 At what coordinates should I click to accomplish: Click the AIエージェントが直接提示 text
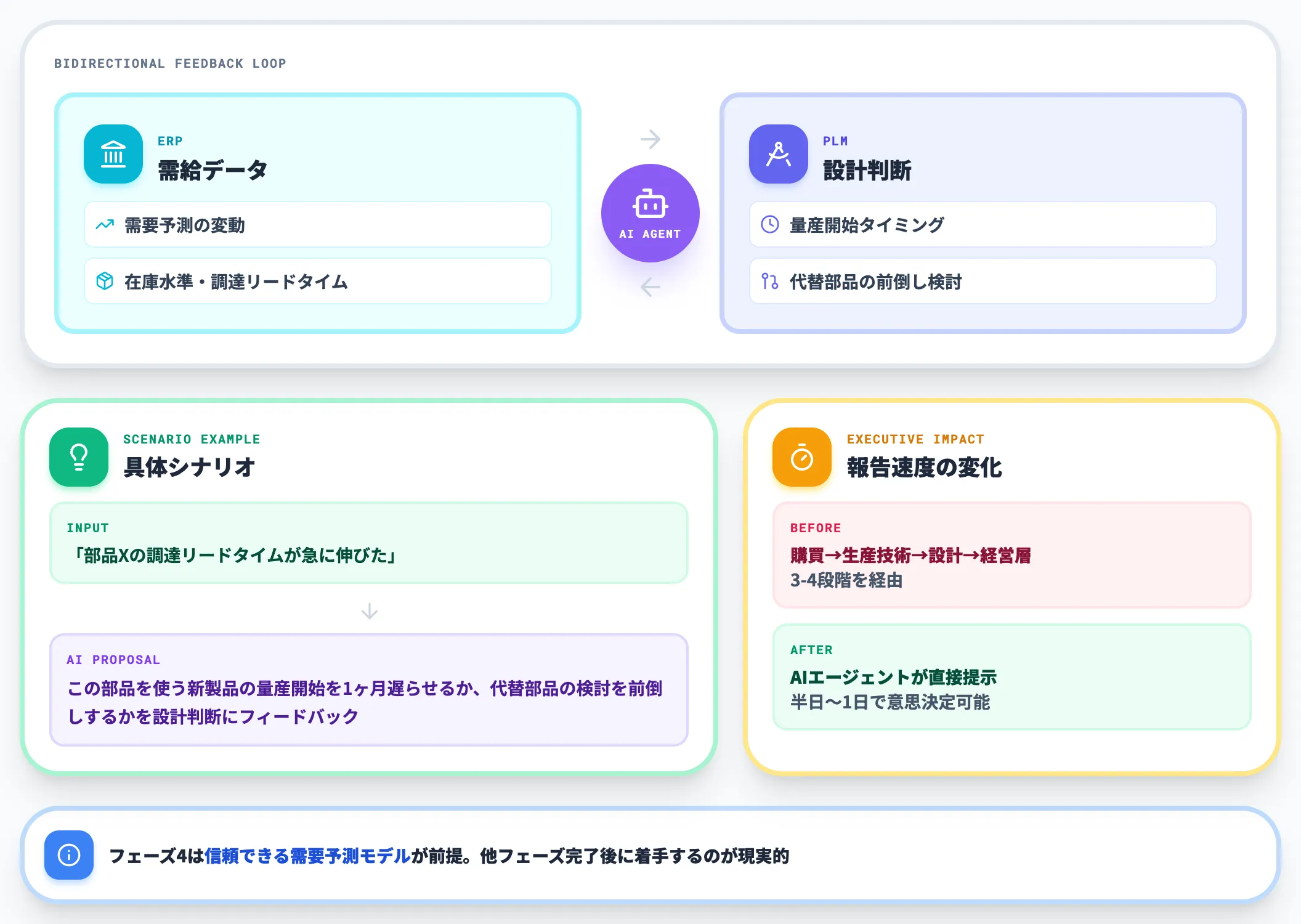pyautogui.click(x=893, y=678)
